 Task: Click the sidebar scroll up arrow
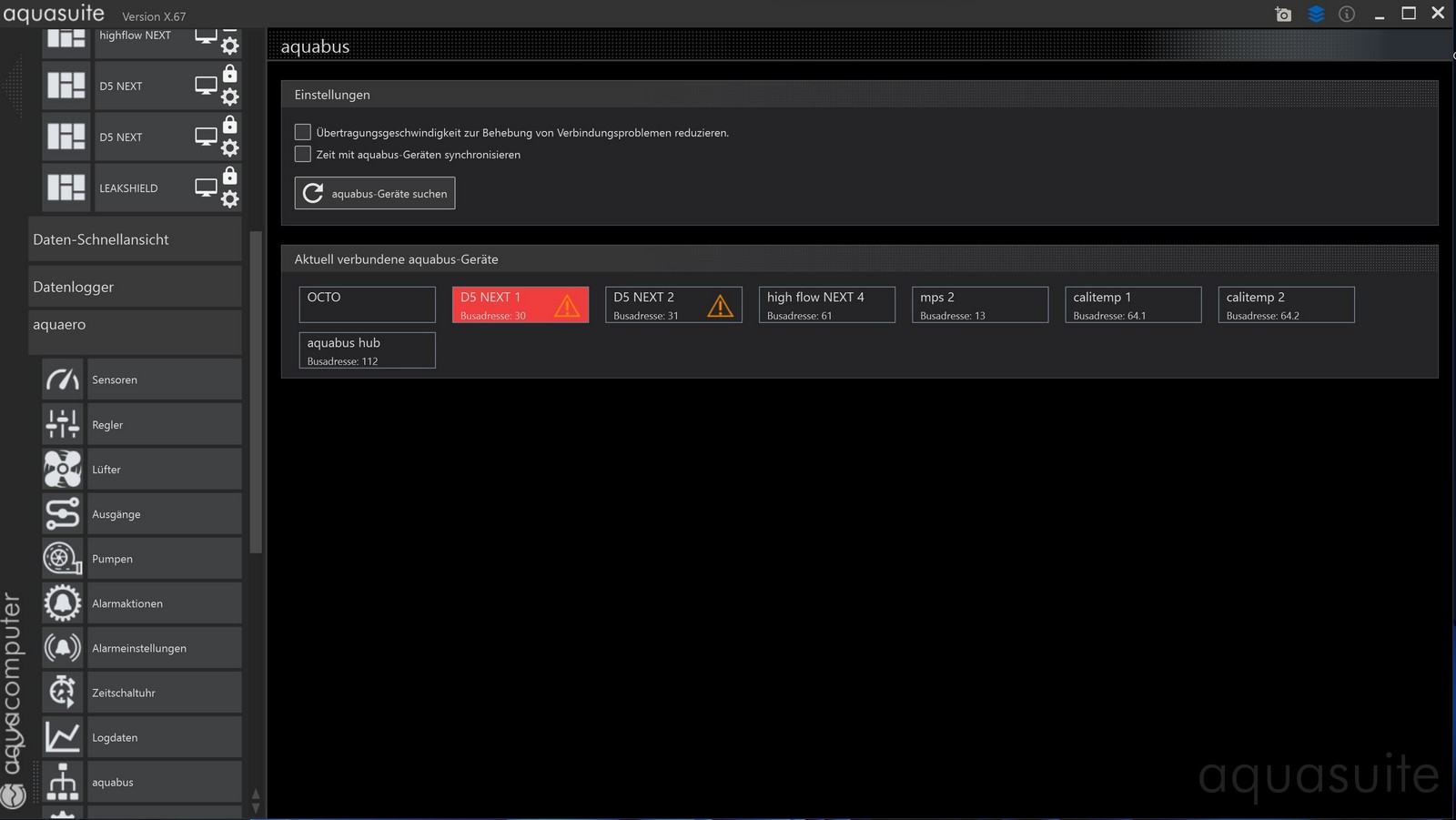coord(256,795)
